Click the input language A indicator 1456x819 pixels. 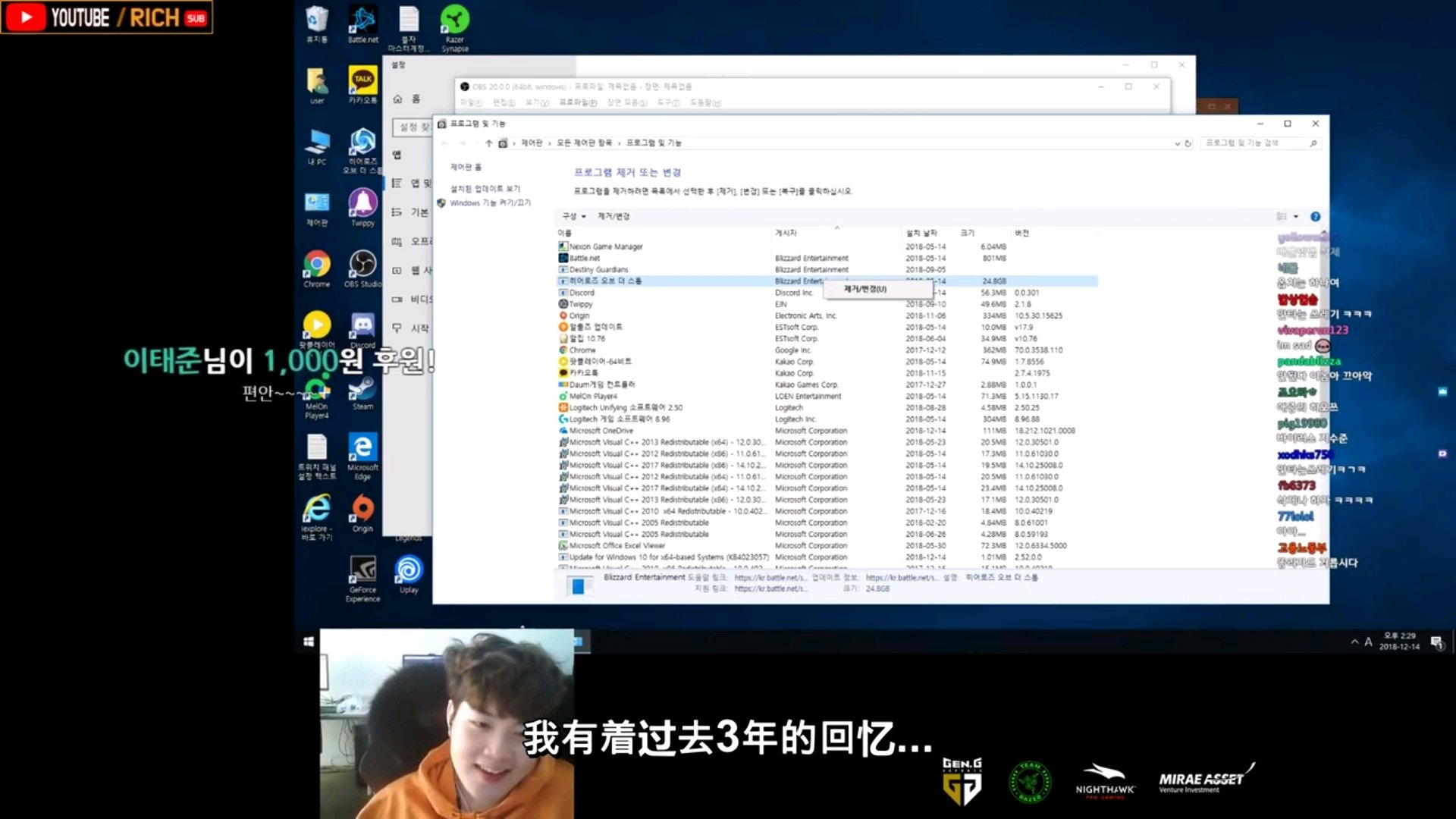[x=1368, y=642]
